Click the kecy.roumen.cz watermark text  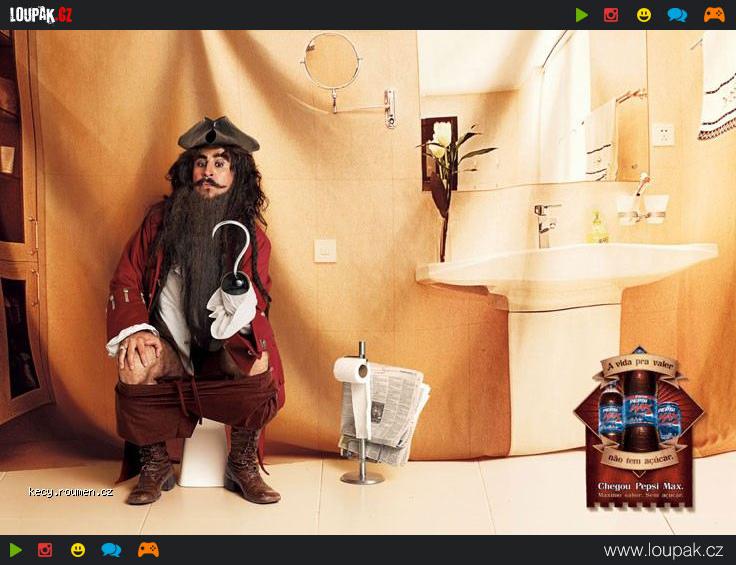pos(70,492)
